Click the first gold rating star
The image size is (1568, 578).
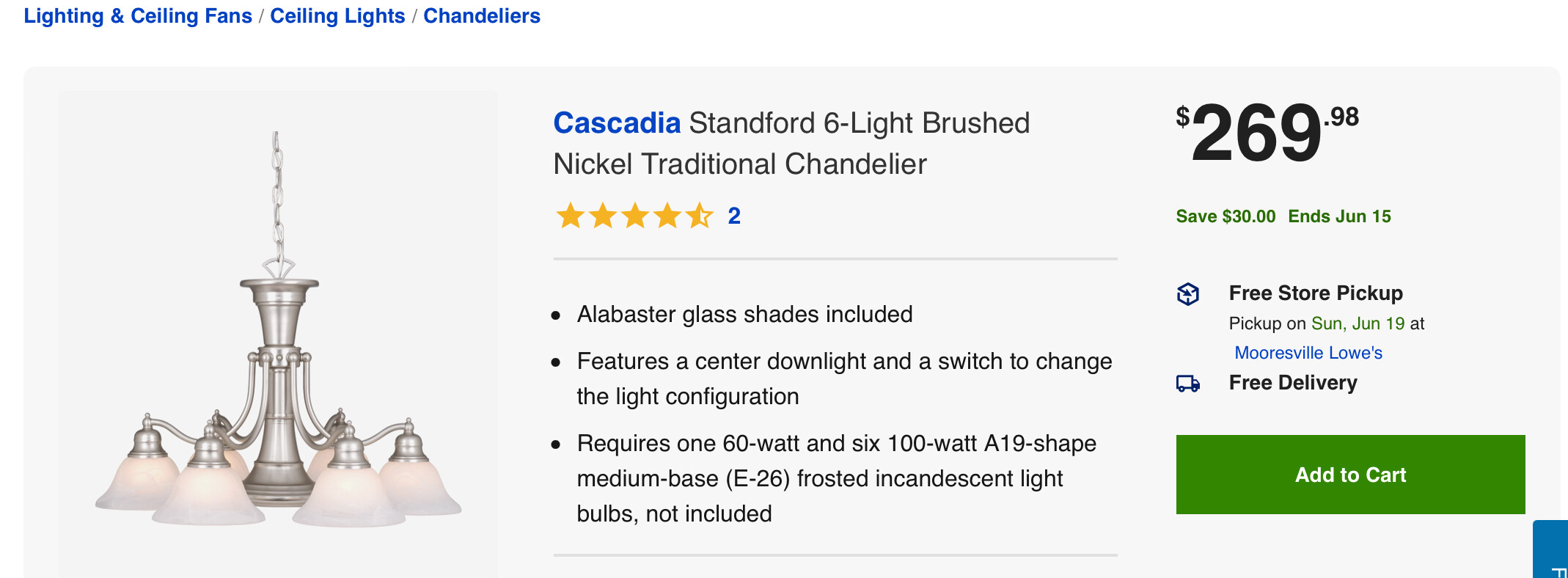[x=570, y=216]
